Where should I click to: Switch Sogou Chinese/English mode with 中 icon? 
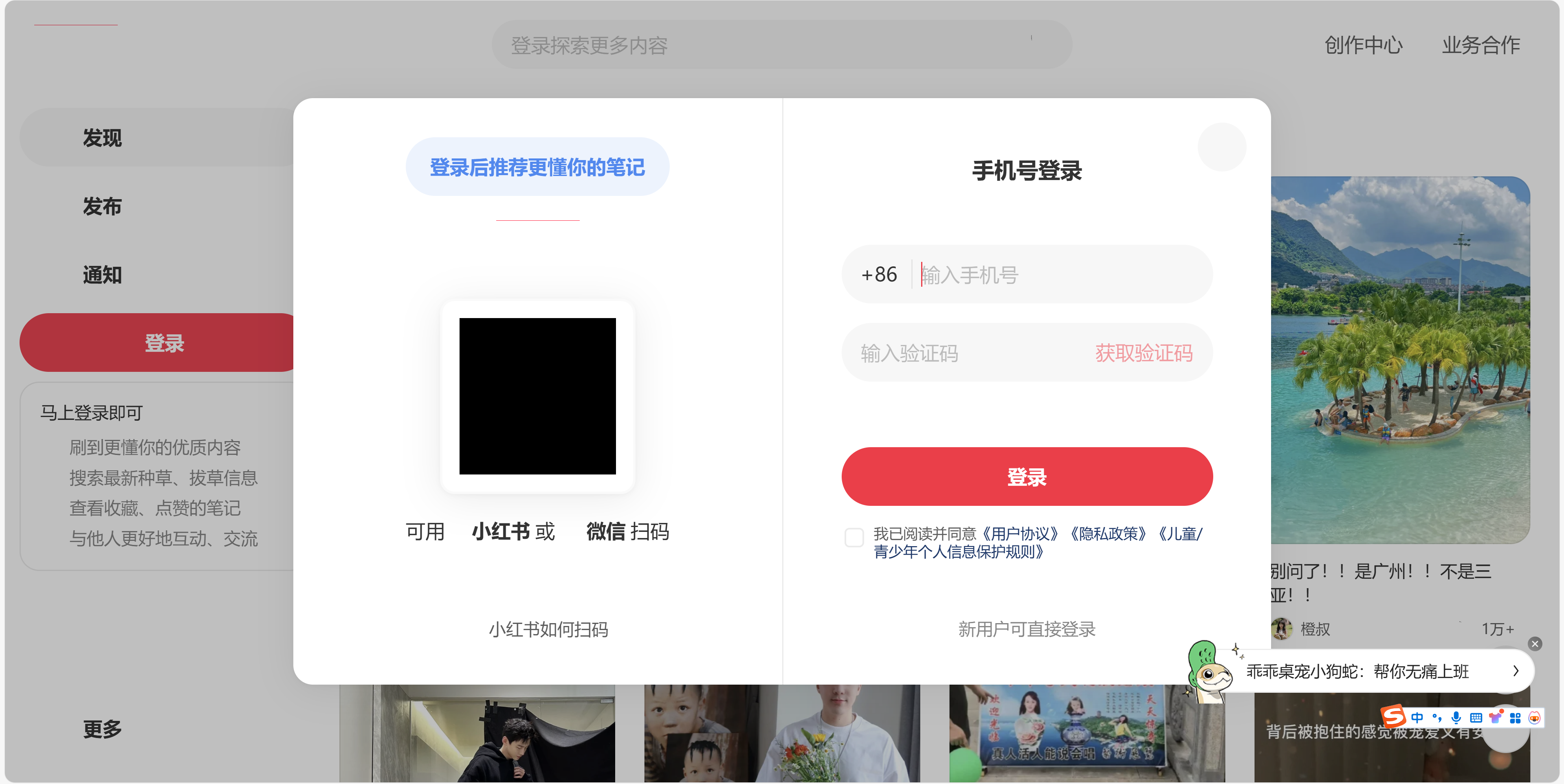click(1417, 717)
